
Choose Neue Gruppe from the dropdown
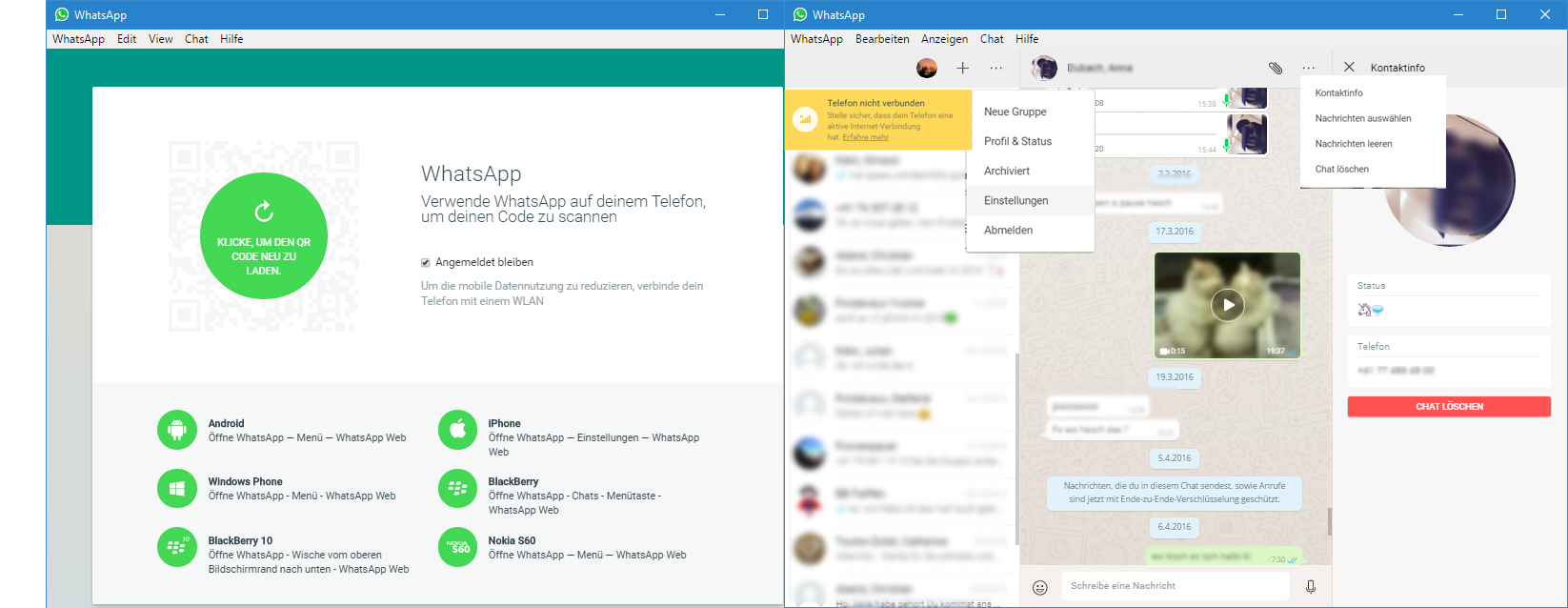(1030, 111)
